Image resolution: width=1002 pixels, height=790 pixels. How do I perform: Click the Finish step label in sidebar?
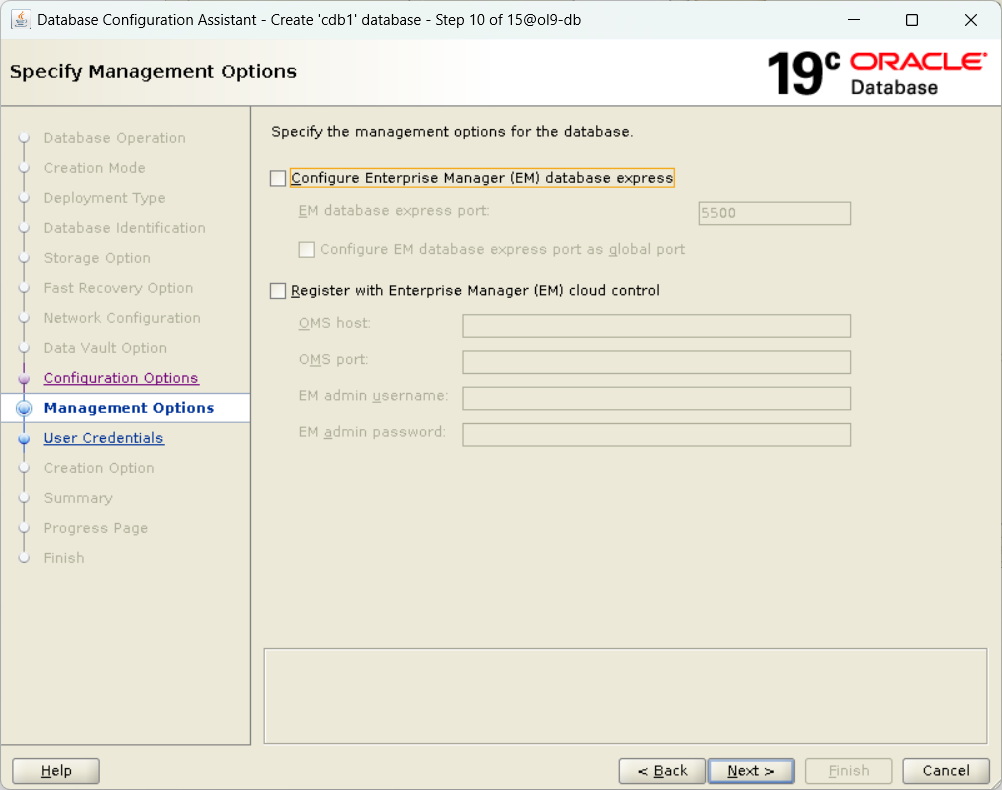[64, 558]
